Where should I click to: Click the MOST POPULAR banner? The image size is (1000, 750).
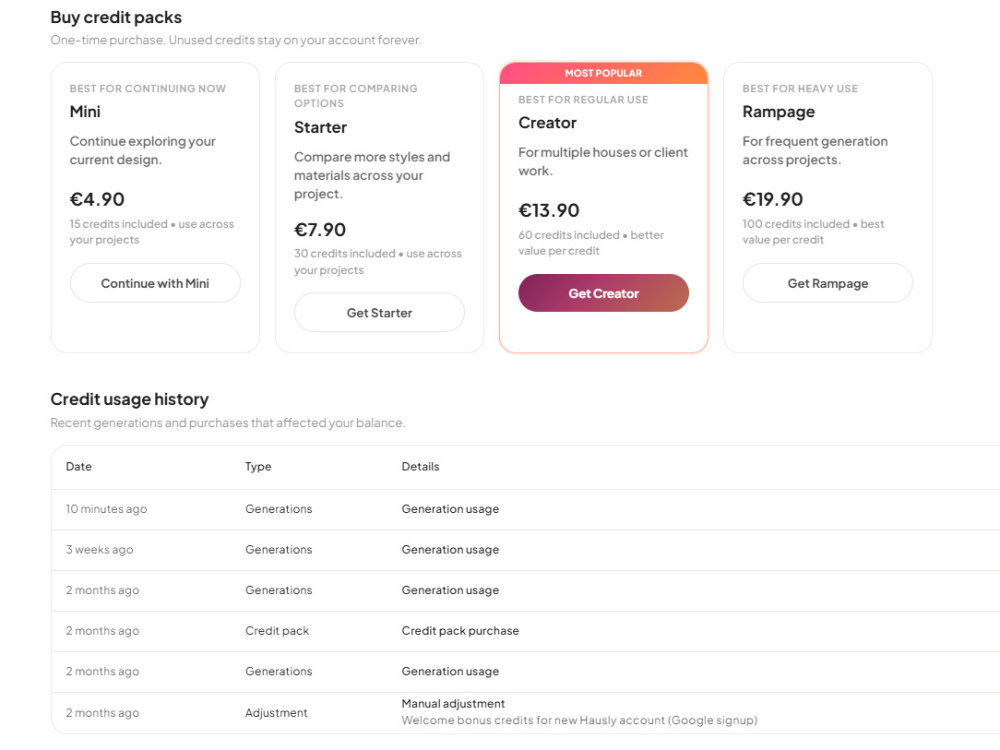(x=603, y=73)
